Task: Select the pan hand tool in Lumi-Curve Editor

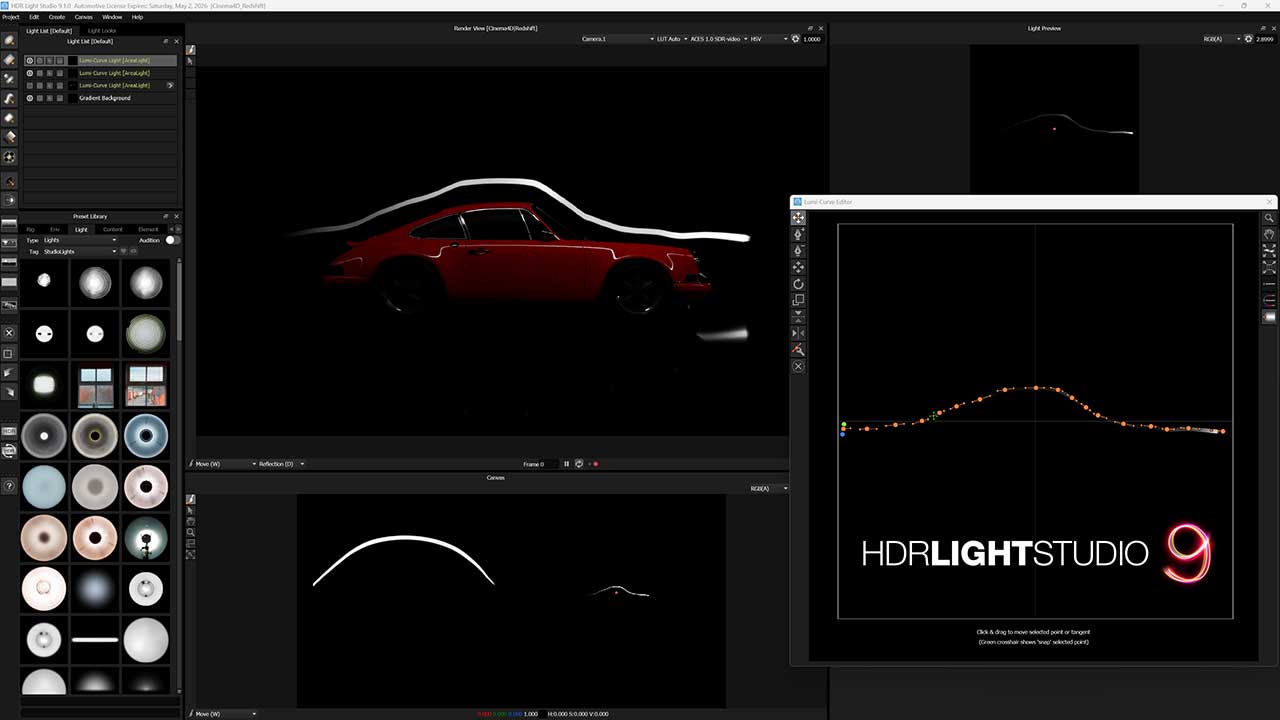Action: click(x=1269, y=235)
